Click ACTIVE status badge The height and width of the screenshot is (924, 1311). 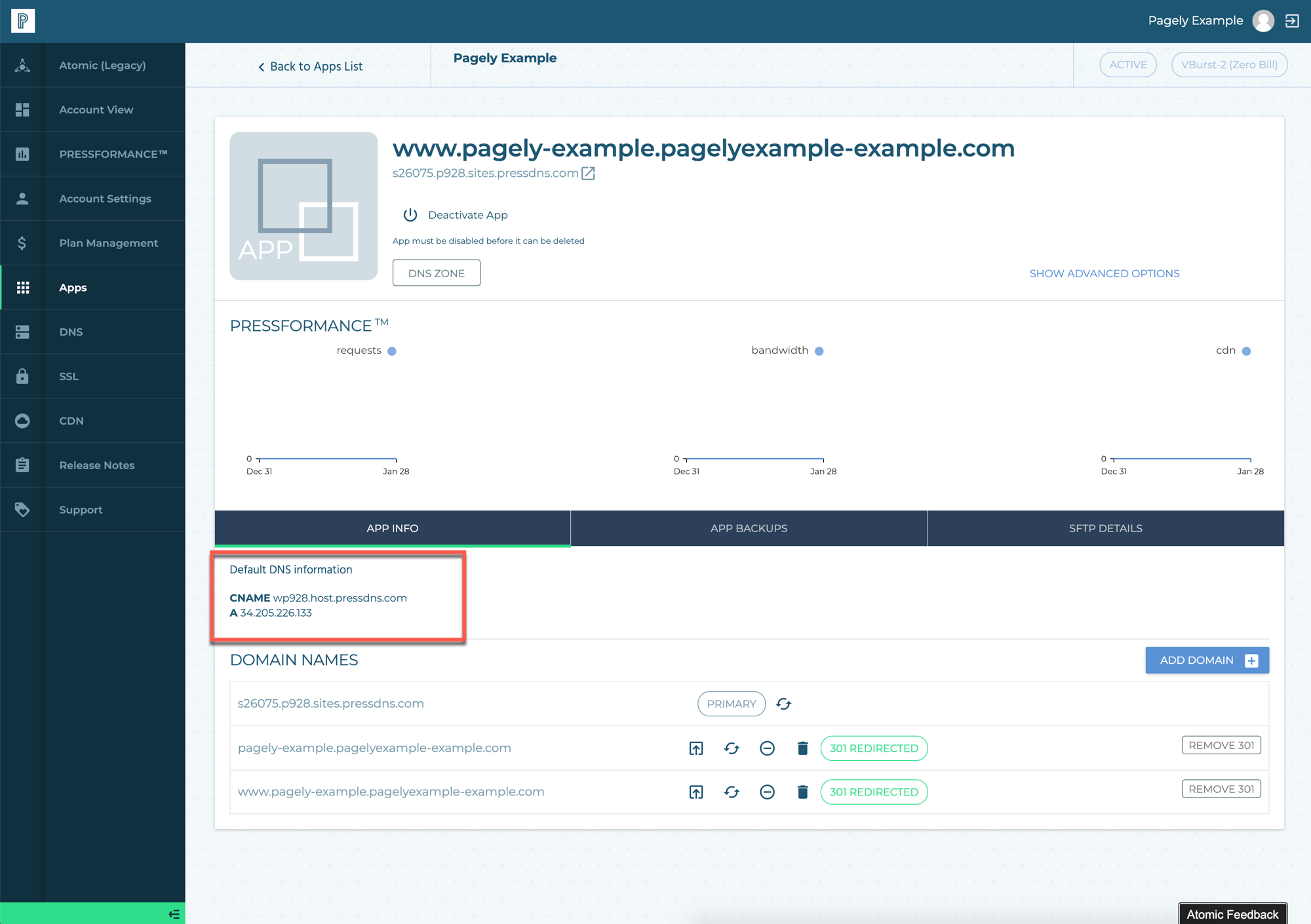(x=1128, y=65)
